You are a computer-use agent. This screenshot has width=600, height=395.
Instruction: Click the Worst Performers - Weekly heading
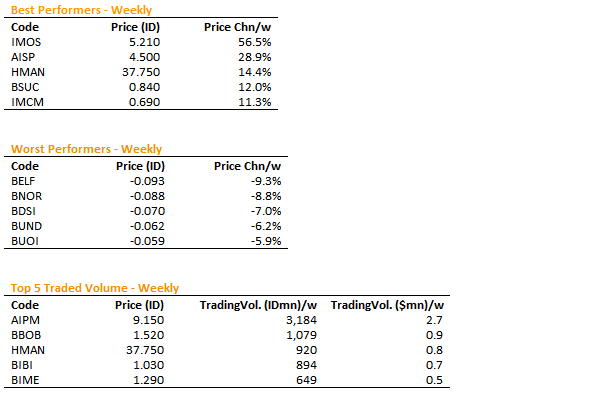point(86,149)
